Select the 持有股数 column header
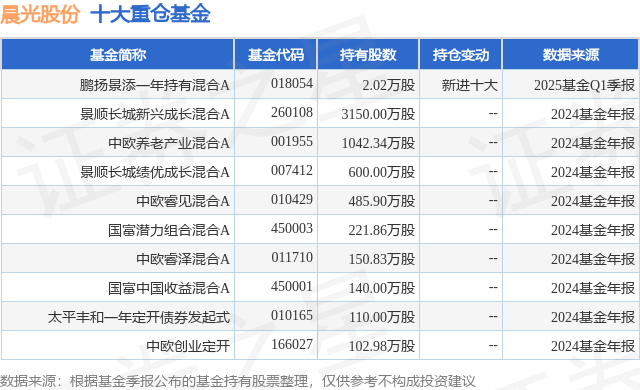 pos(368,55)
